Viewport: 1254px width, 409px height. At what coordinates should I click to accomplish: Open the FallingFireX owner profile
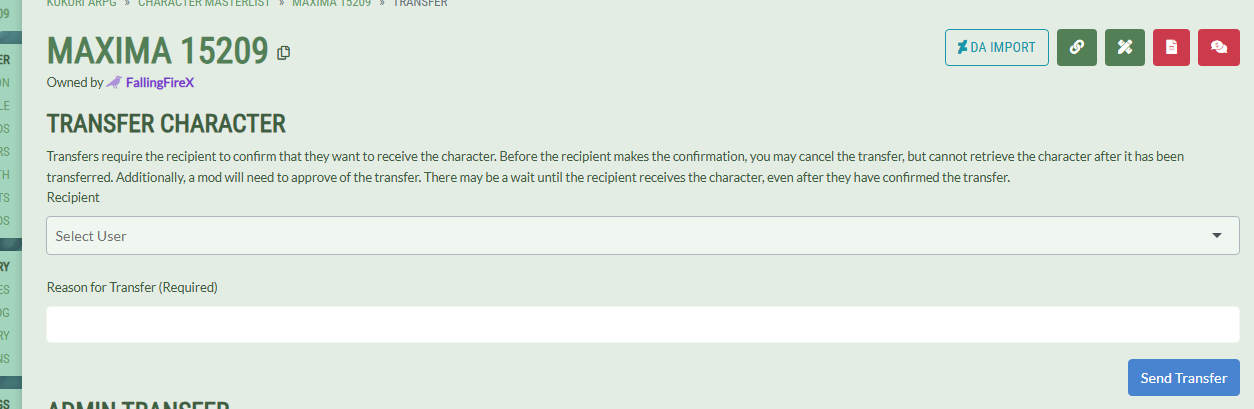(x=160, y=83)
